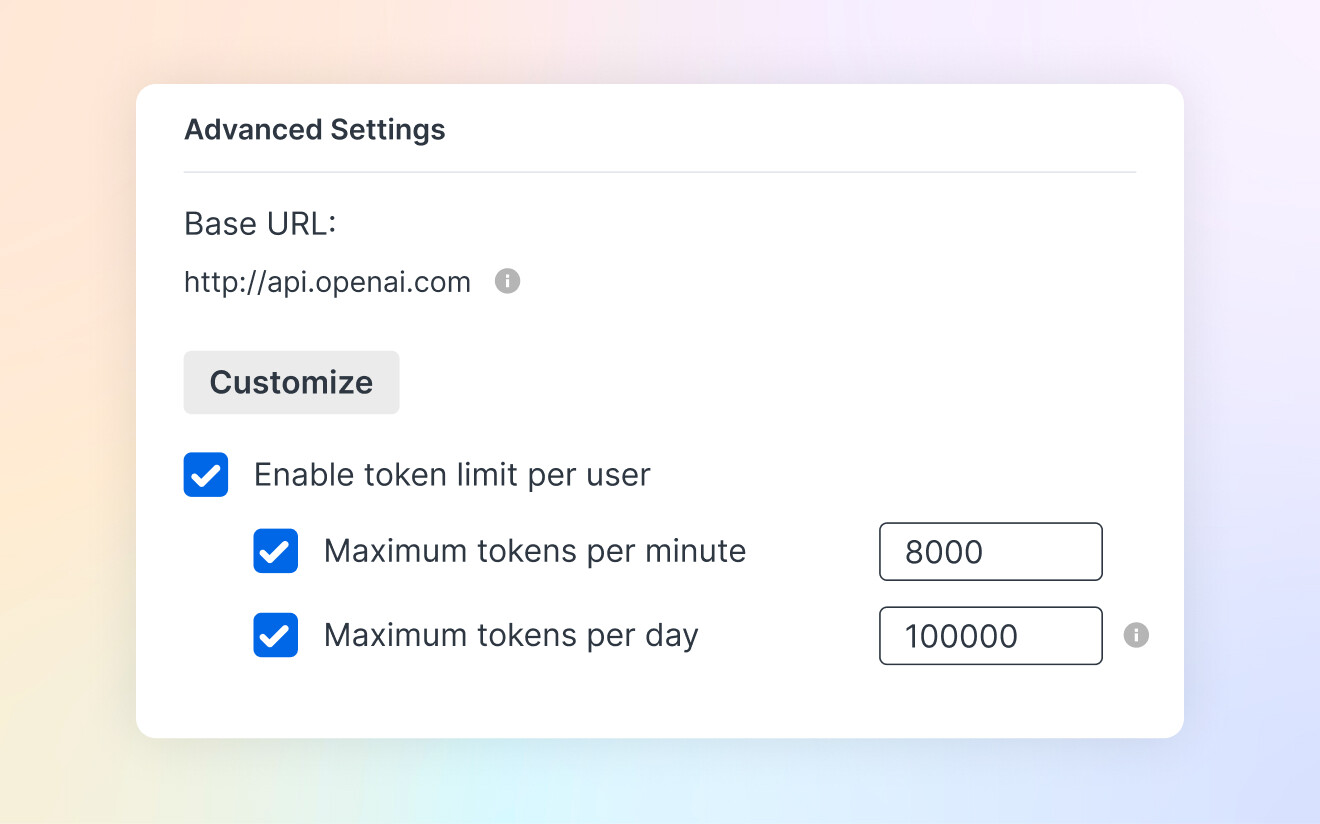The height and width of the screenshot is (824, 1320).
Task: Show base URL help via gray info icon
Action: [x=508, y=282]
